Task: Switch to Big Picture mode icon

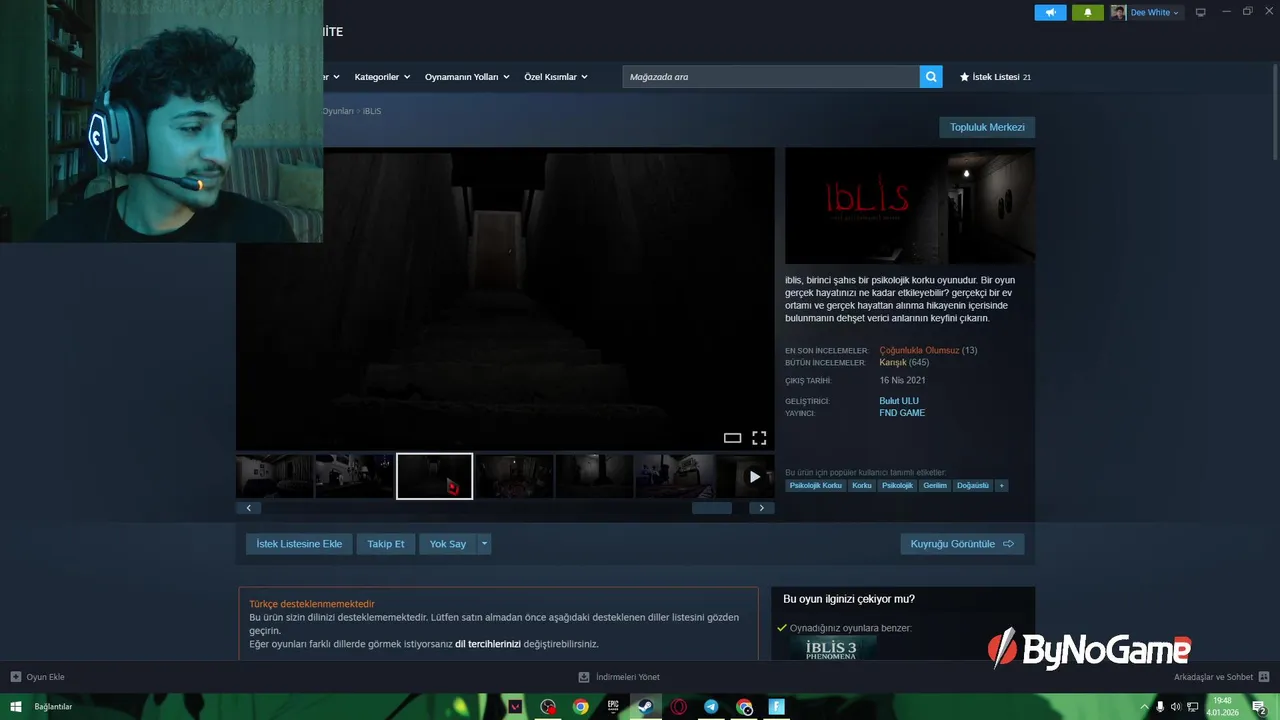Action: coord(1201,12)
